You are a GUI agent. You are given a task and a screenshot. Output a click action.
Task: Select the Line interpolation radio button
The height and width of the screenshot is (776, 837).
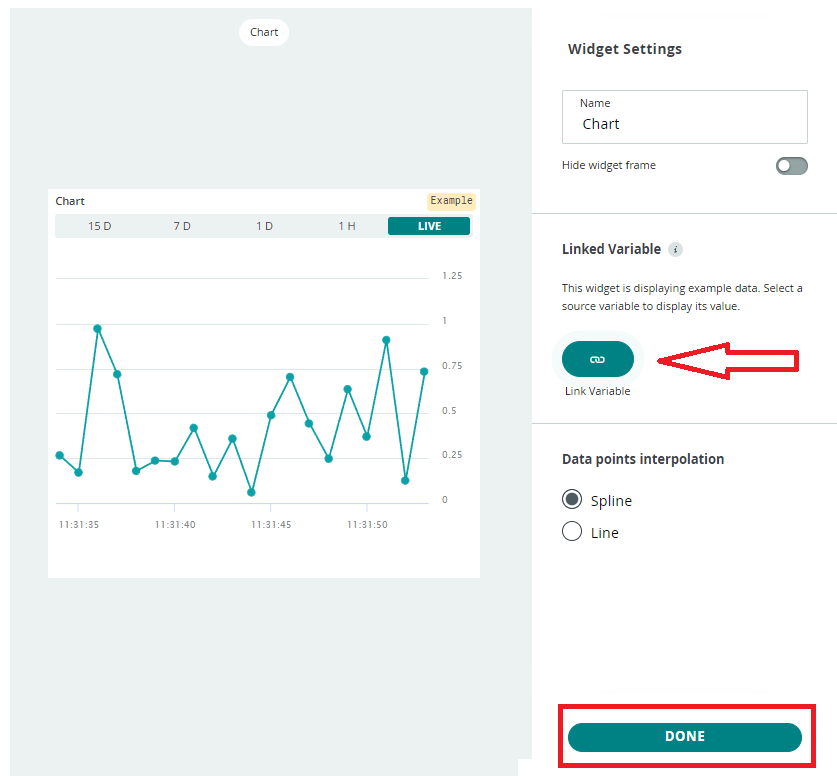572,532
